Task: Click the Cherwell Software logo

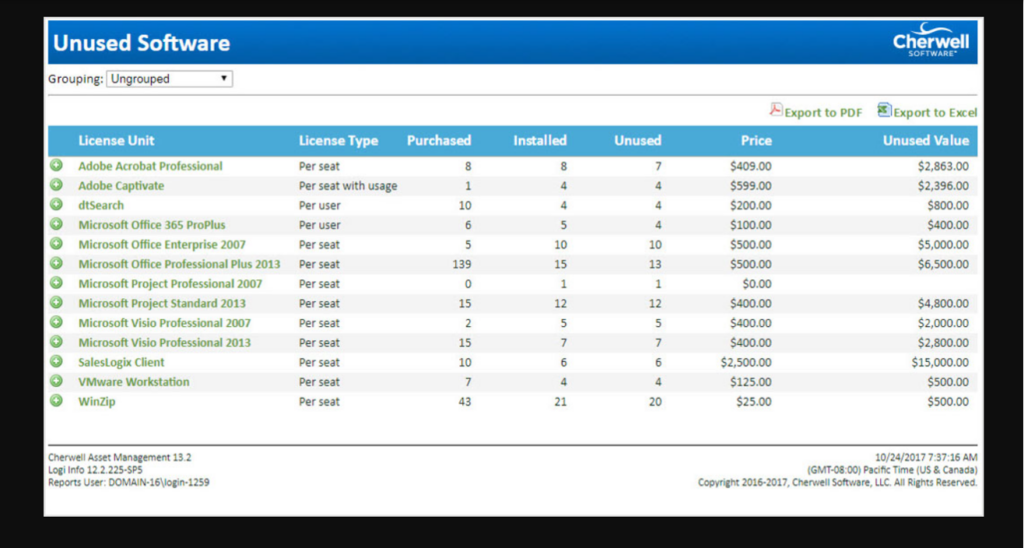Action: coord(931,41)
